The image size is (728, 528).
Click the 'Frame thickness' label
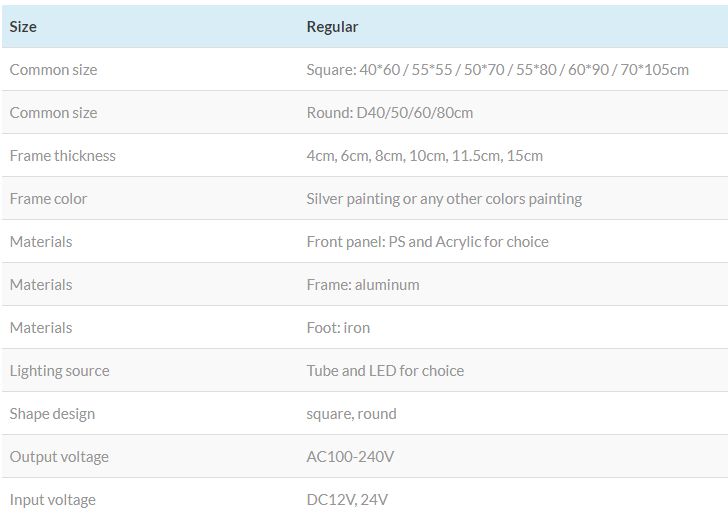[62, 156]
